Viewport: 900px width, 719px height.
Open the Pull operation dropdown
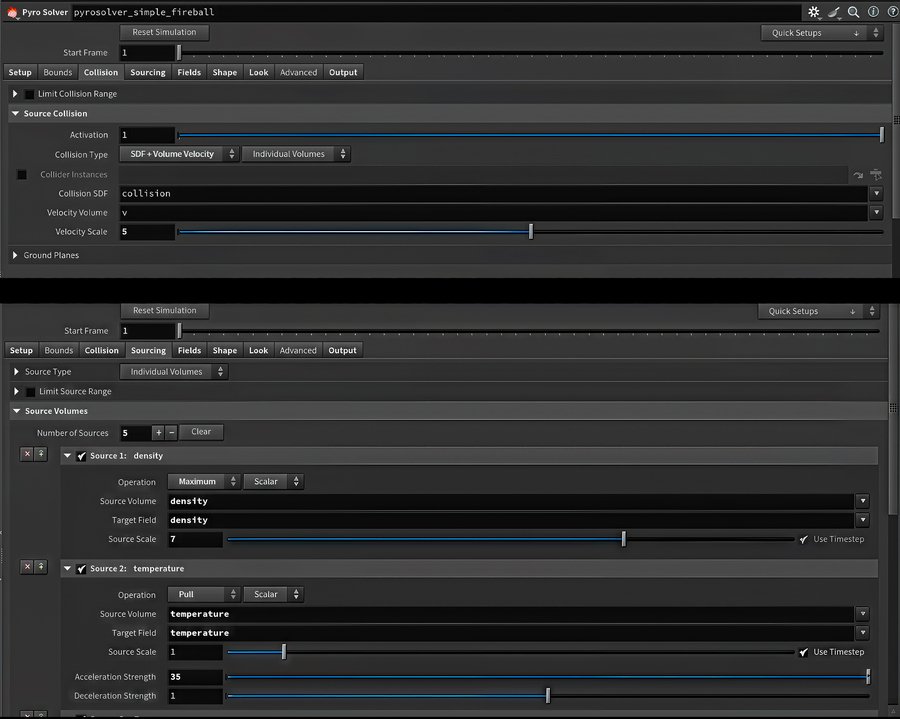(204, 594)
